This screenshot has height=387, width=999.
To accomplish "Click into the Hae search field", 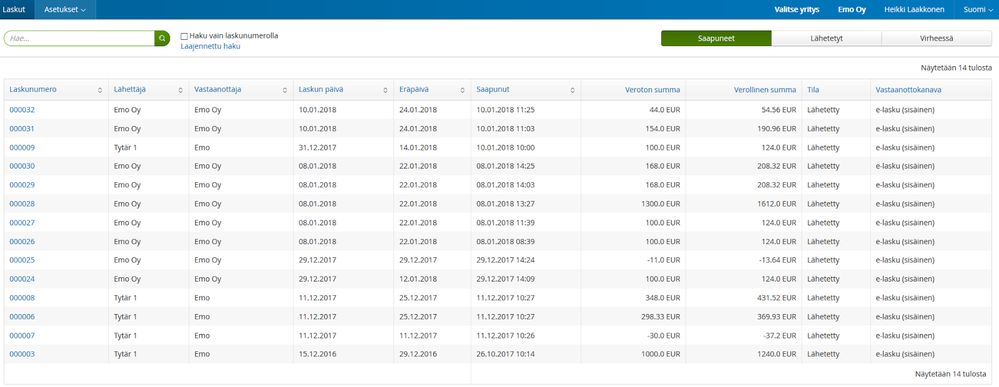I will (x=79, y=38).
